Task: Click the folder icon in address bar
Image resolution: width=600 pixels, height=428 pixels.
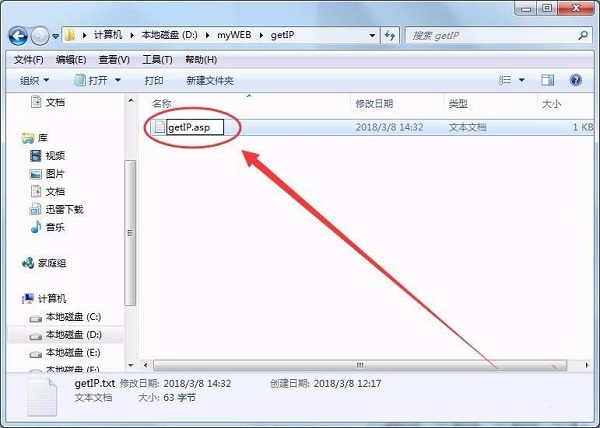Action: [x=70, y=35]
